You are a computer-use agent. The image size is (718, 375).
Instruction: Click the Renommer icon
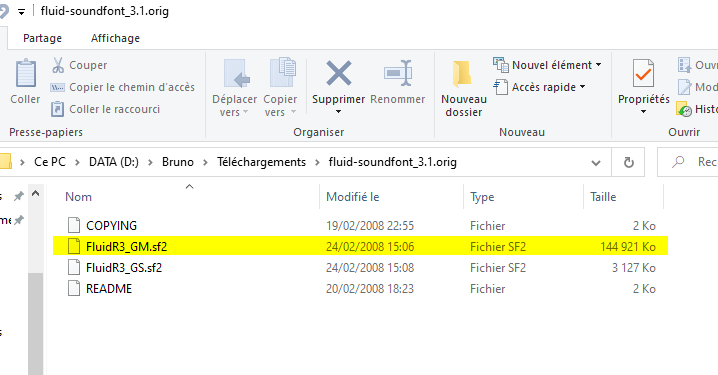click(x=397, y=73)
